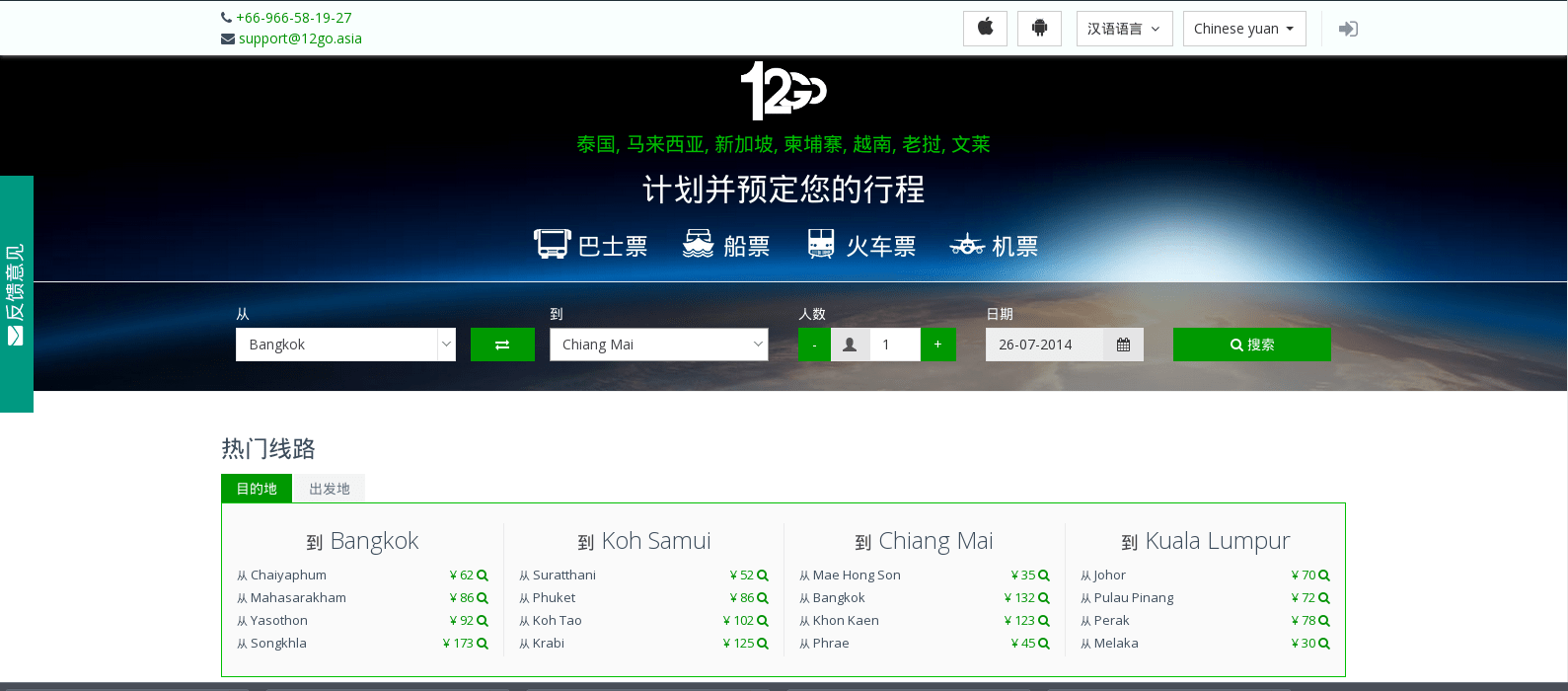Increase passenger count with plus button

click(938, 345)
